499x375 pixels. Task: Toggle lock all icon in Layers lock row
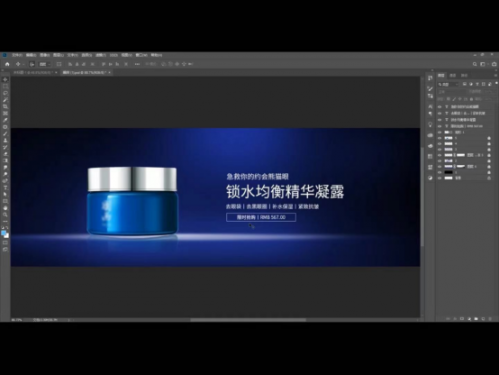pos(471,99)
